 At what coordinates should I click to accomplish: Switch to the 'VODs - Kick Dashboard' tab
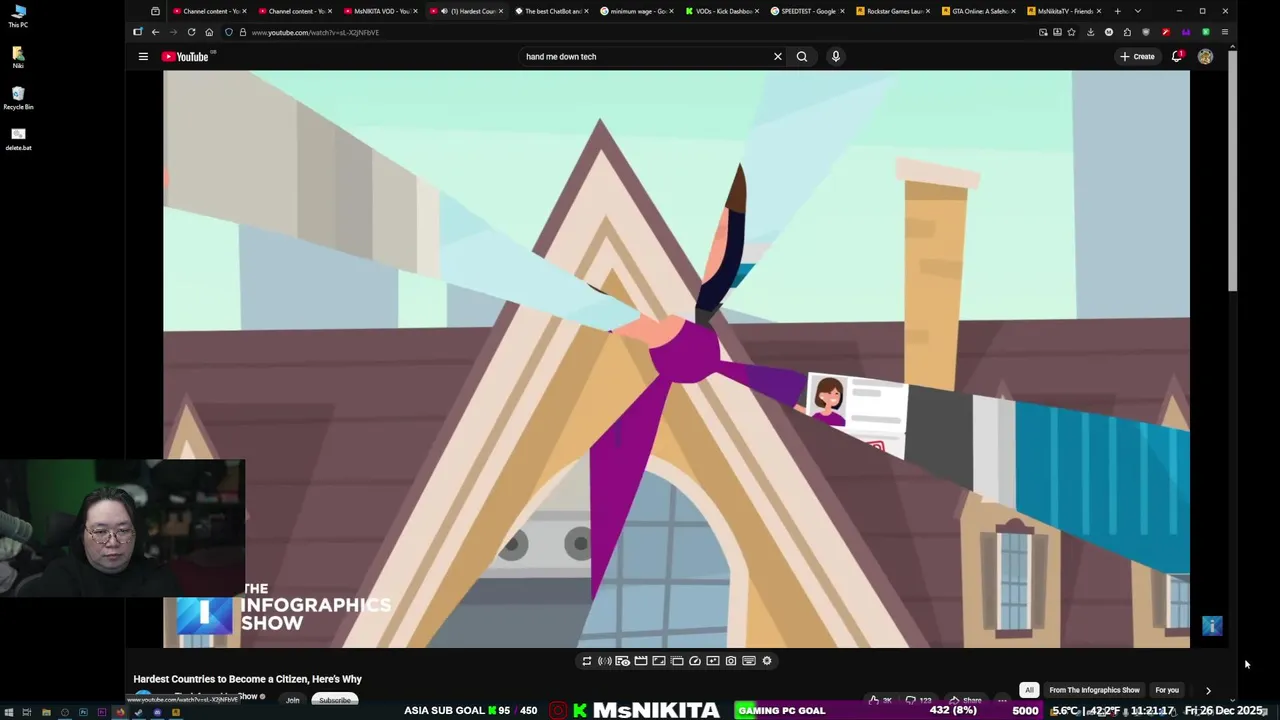(723, 11)
